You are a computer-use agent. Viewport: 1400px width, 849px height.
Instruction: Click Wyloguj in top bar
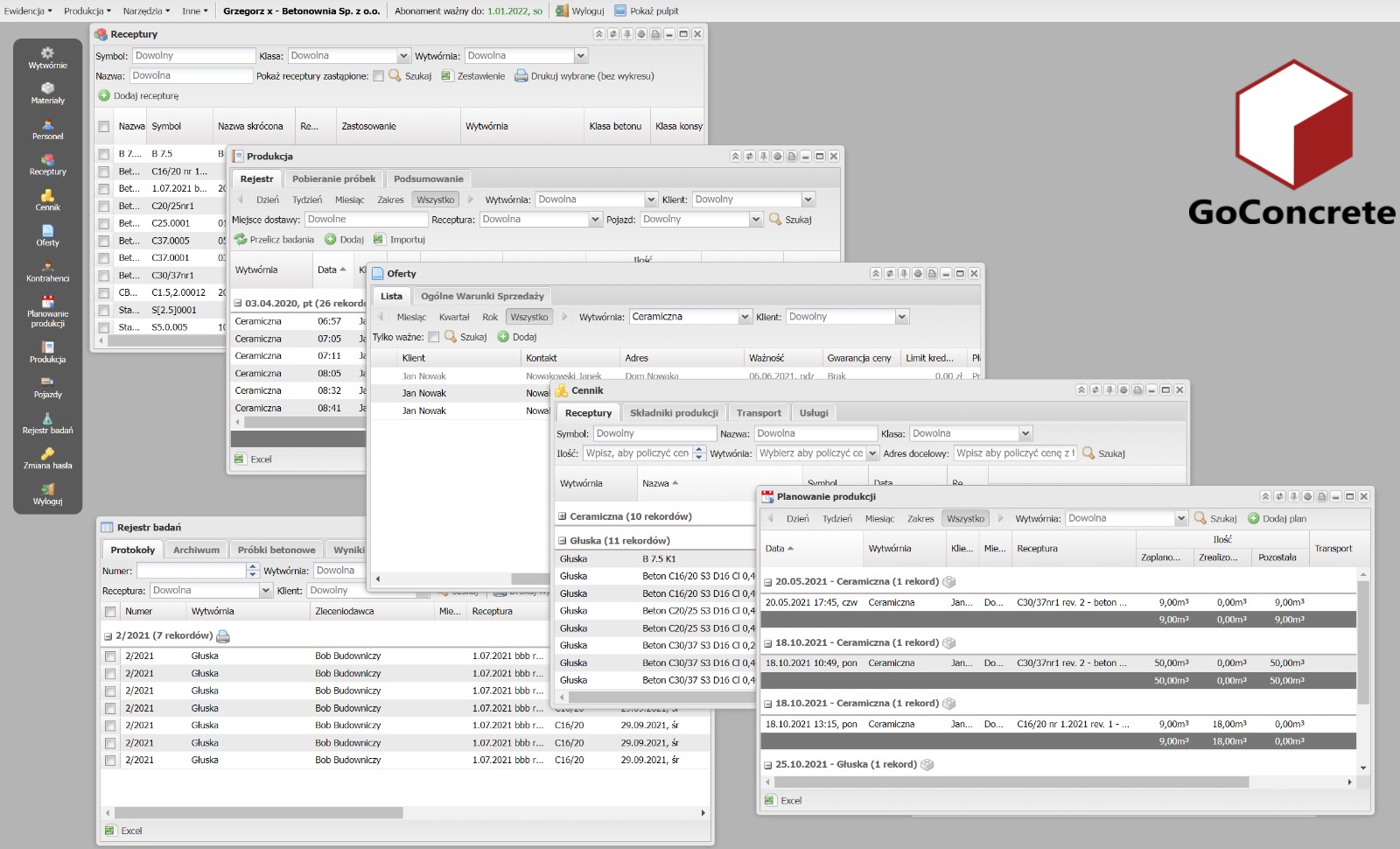[x=580, y=11]
